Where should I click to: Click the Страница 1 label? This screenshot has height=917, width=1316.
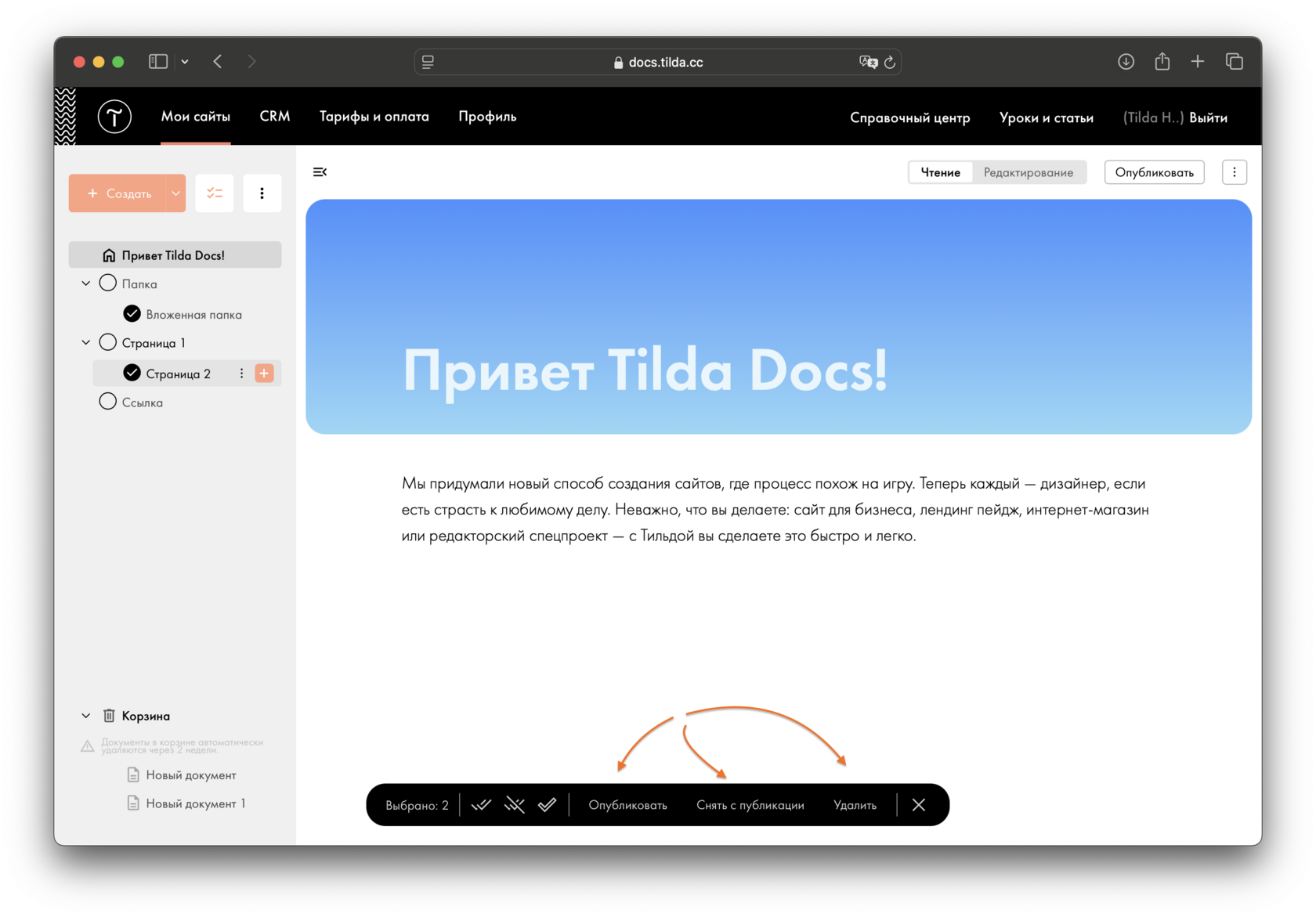click(154, 343)
